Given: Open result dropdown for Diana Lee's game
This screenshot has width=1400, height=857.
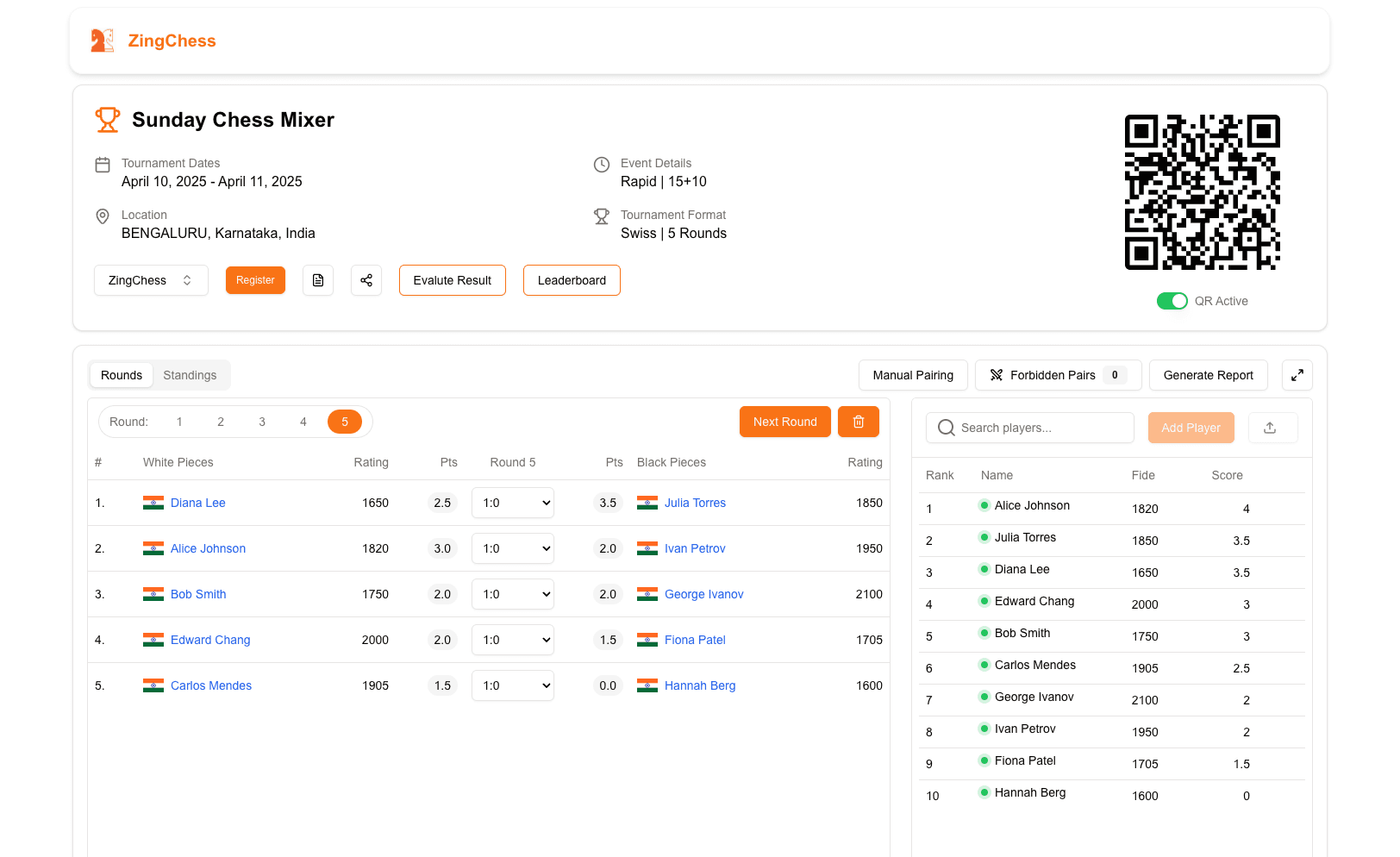Looking at the screenshot, I should pyautogui.click(x=513, y=503).
